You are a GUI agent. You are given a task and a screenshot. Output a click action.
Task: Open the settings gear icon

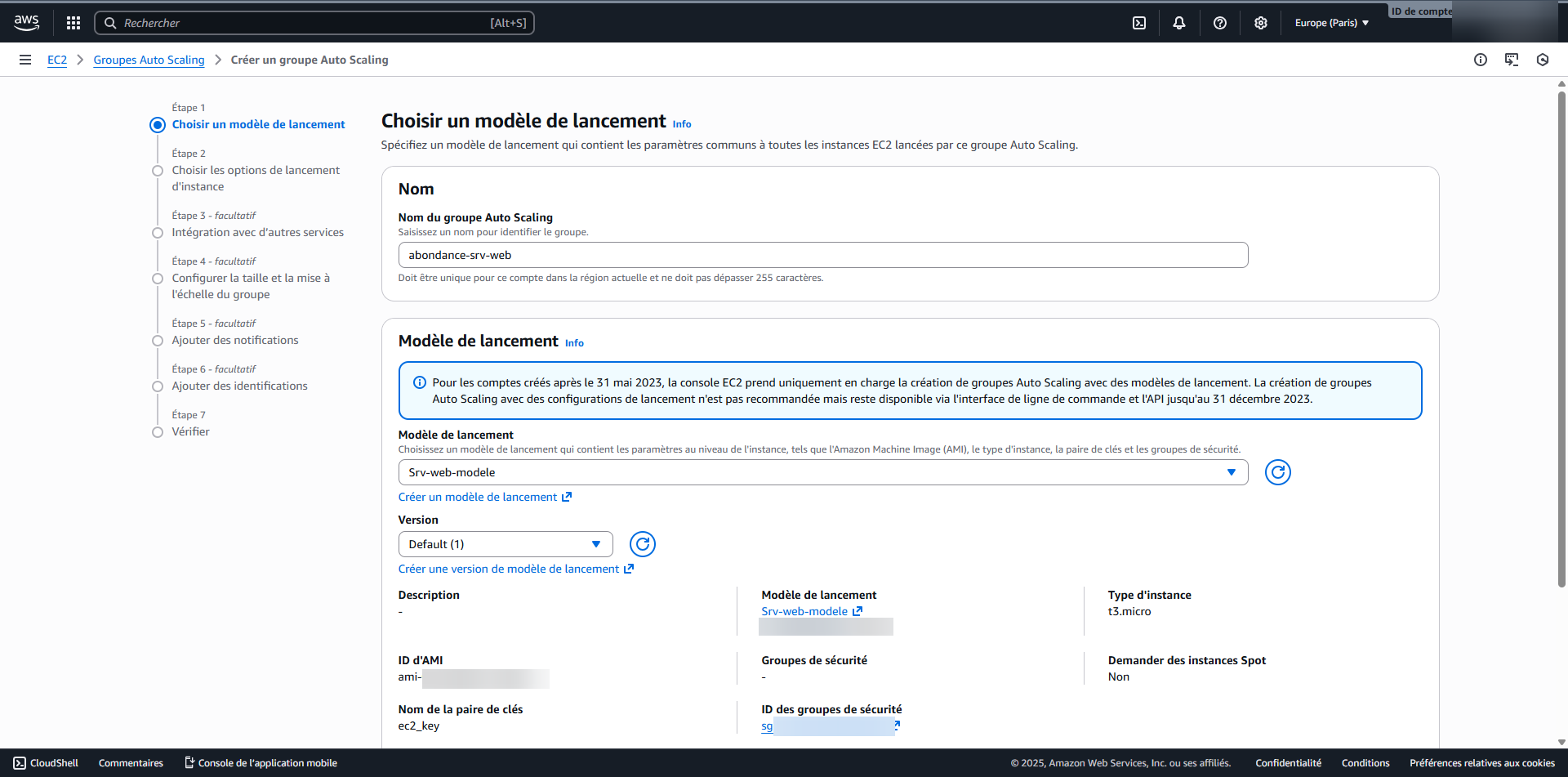[x=1261, y=23]
